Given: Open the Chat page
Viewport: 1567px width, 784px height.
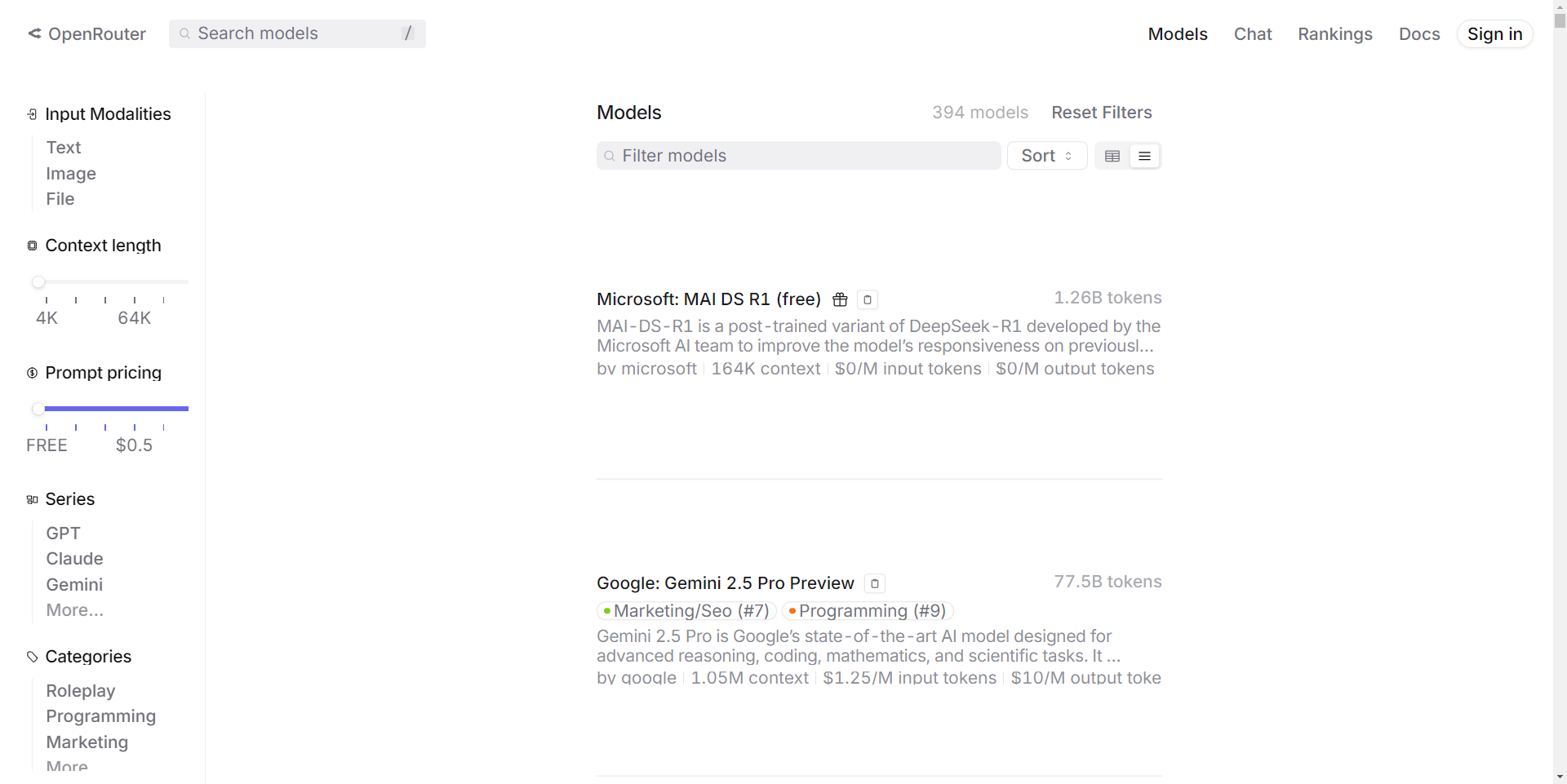Looking at the screenshot, I should tap(1253, 34).
